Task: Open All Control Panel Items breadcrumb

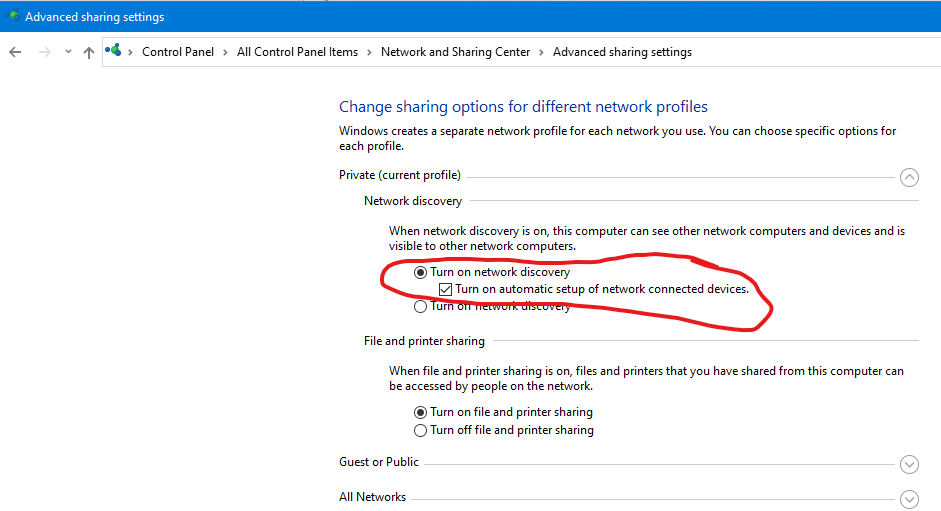Action: pos(297,52)
